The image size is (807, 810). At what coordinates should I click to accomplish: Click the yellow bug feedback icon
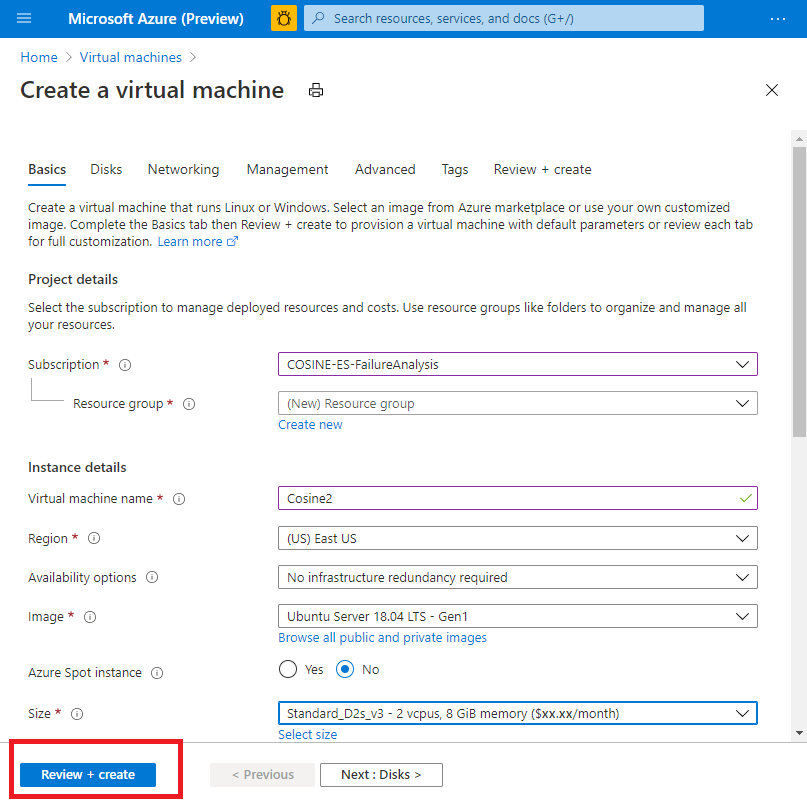(284, 19)
